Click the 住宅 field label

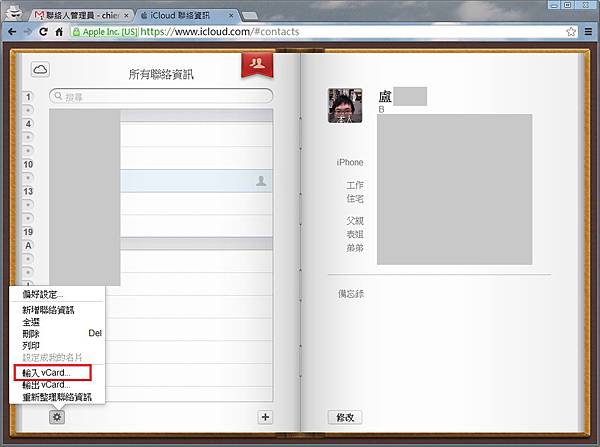point(355,199)
